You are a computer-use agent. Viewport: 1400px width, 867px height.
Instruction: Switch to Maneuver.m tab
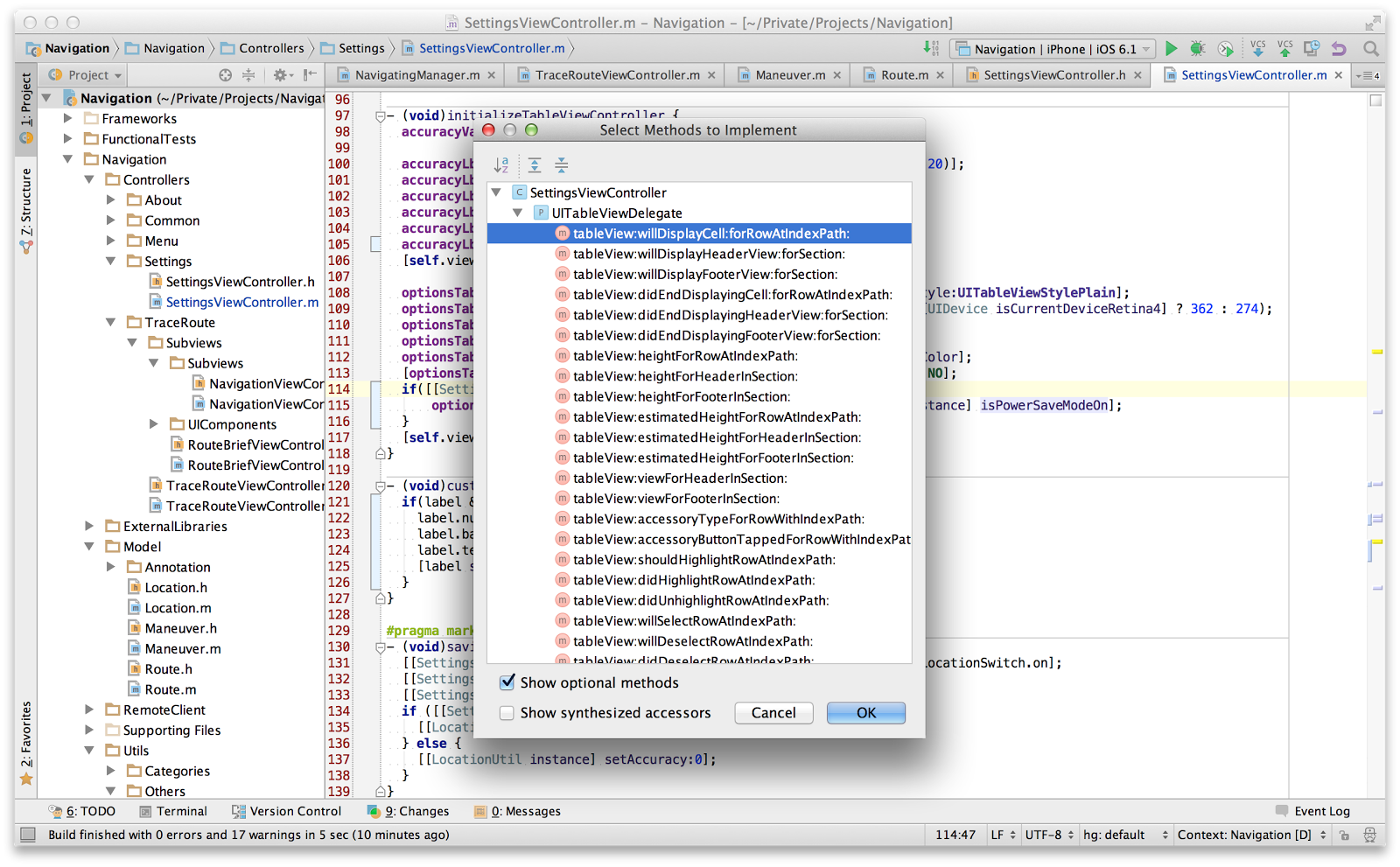(789, 75)
